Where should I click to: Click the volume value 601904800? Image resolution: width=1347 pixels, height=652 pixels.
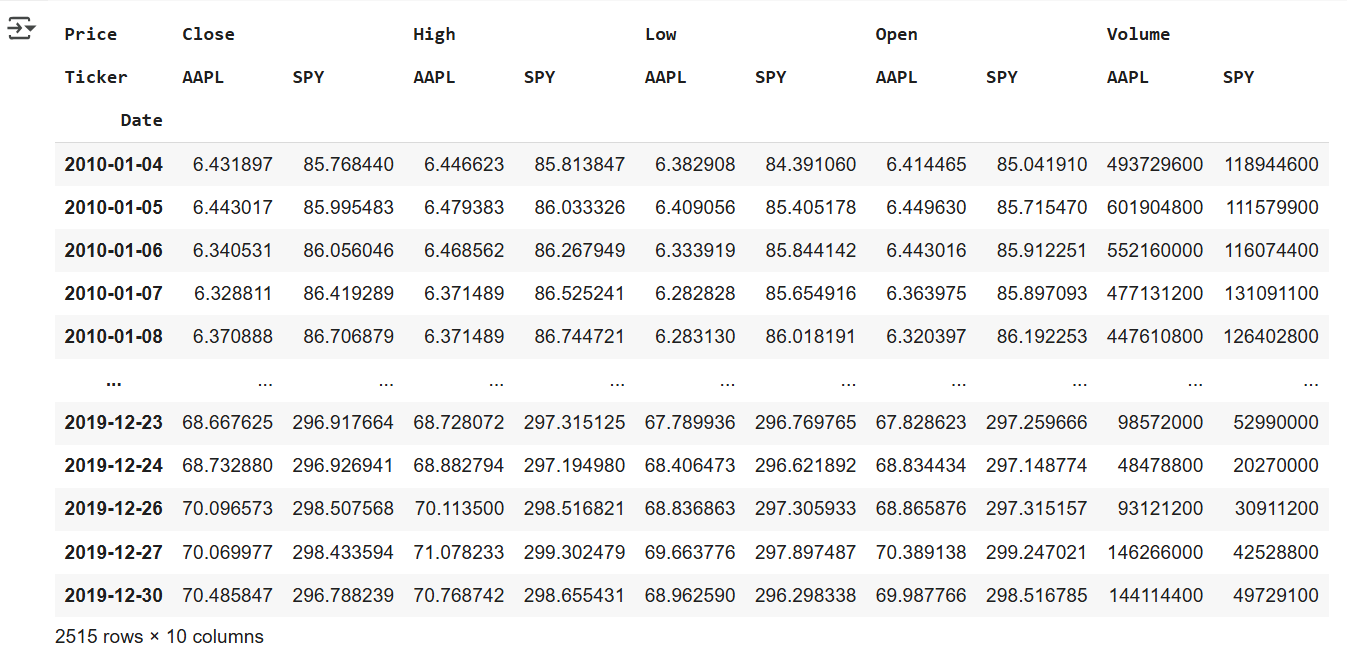(x=1155, y=208)
